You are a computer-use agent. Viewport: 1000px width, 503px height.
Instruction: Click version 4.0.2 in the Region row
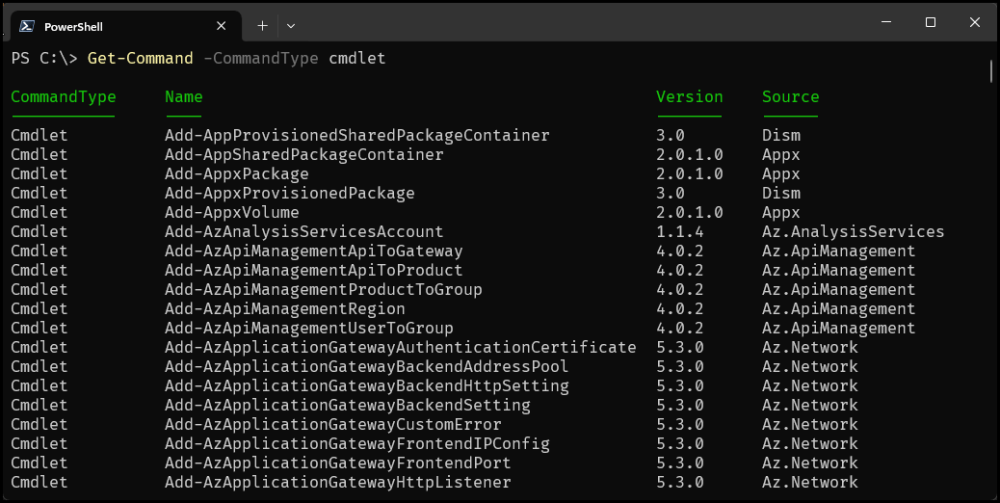[x=680, y=309]
